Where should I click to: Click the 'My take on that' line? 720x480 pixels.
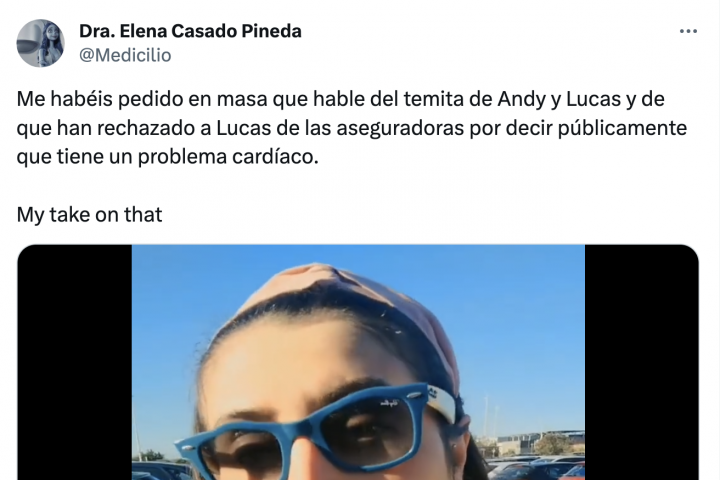pos(90,215)
